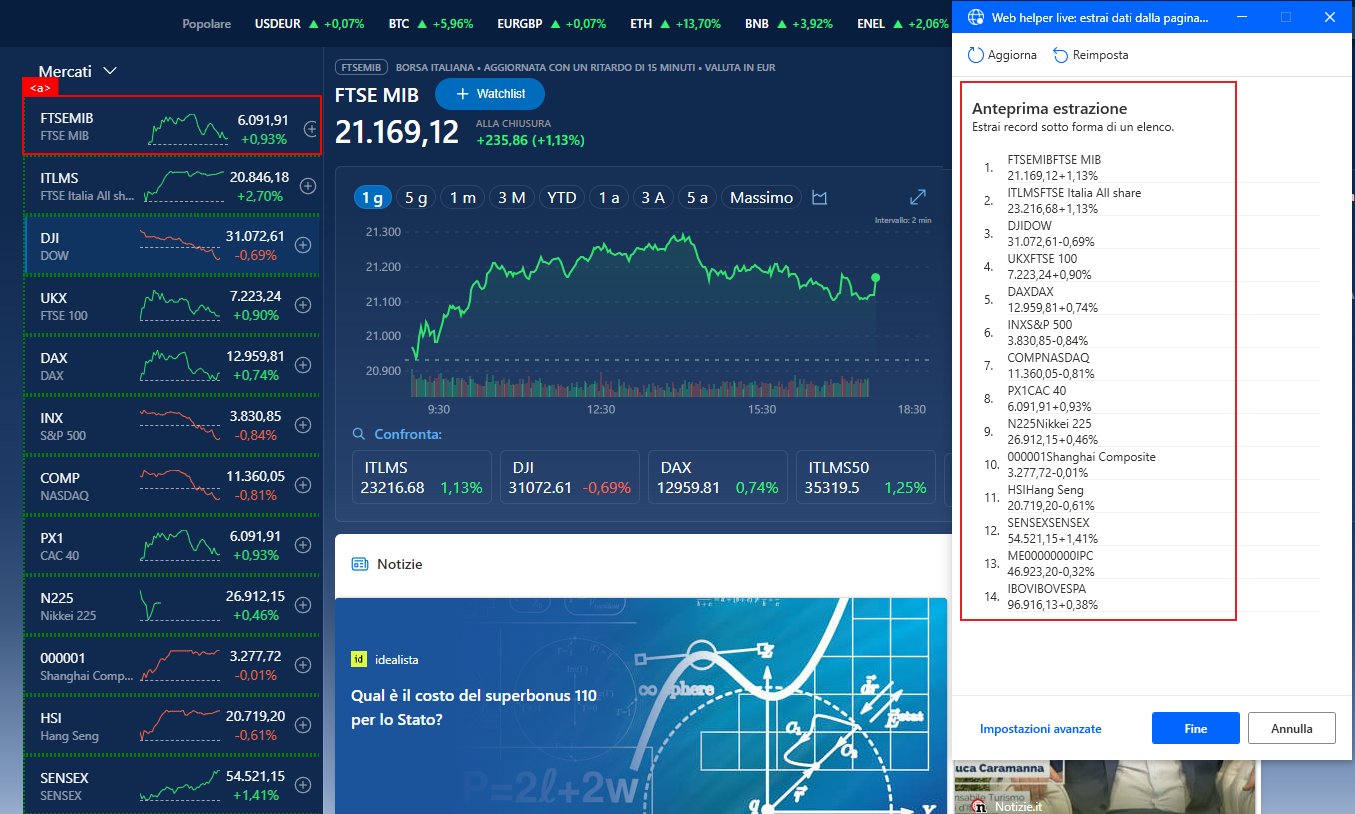Click the Confronta search magnifier icon

pos(359,434)
